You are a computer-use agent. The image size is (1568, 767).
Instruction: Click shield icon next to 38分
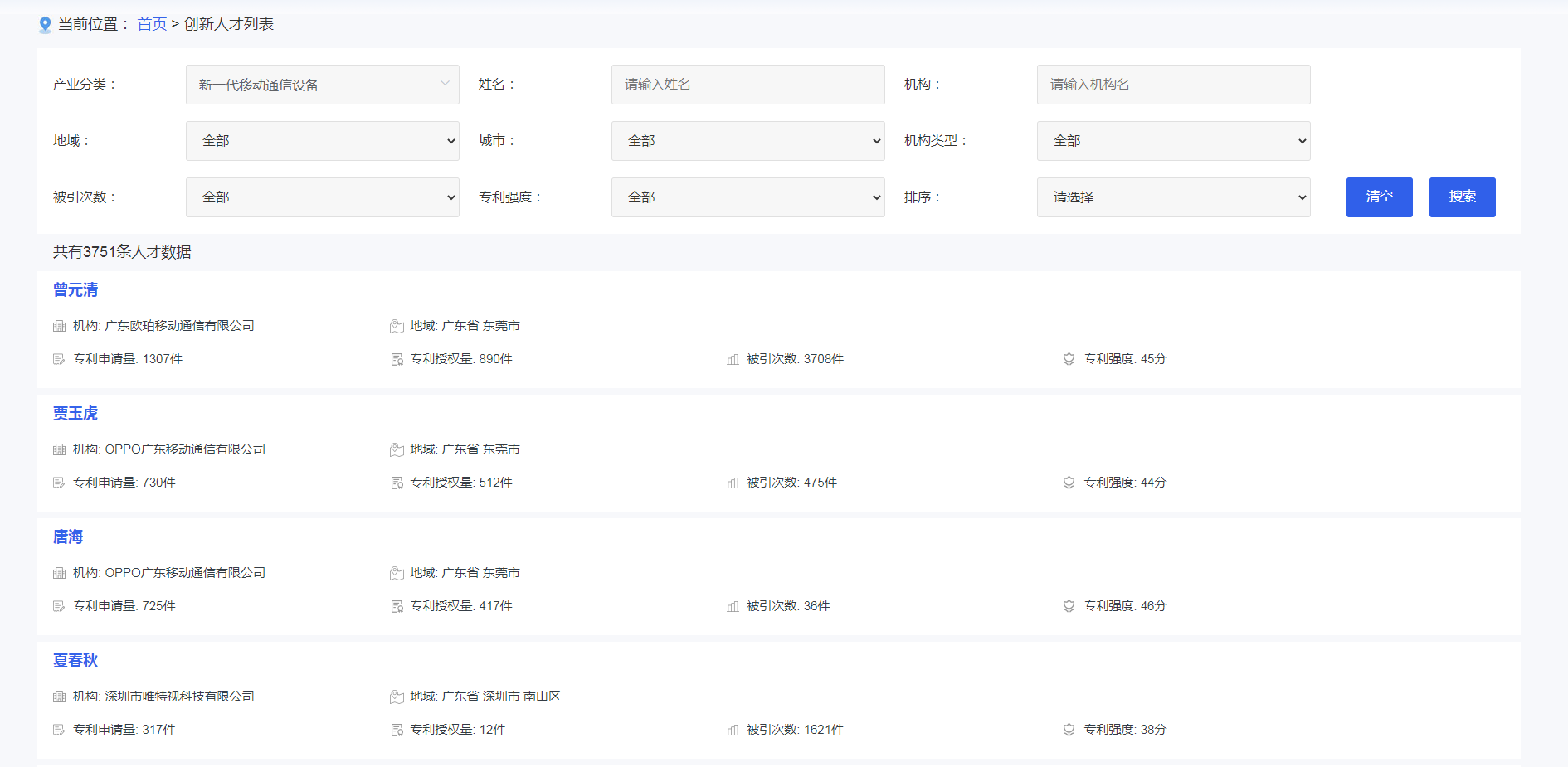[1069, 731]
